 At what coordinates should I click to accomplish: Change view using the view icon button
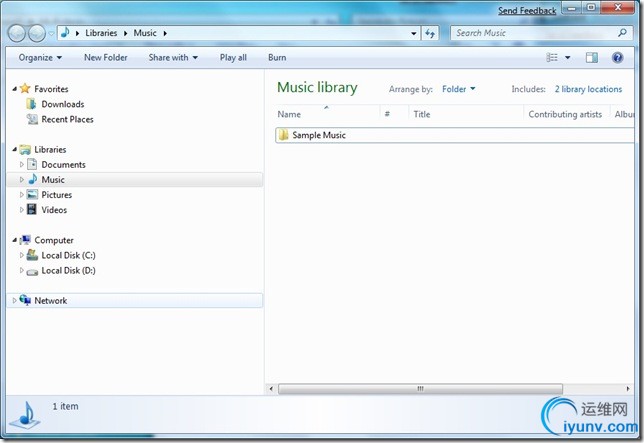point(552,57)
